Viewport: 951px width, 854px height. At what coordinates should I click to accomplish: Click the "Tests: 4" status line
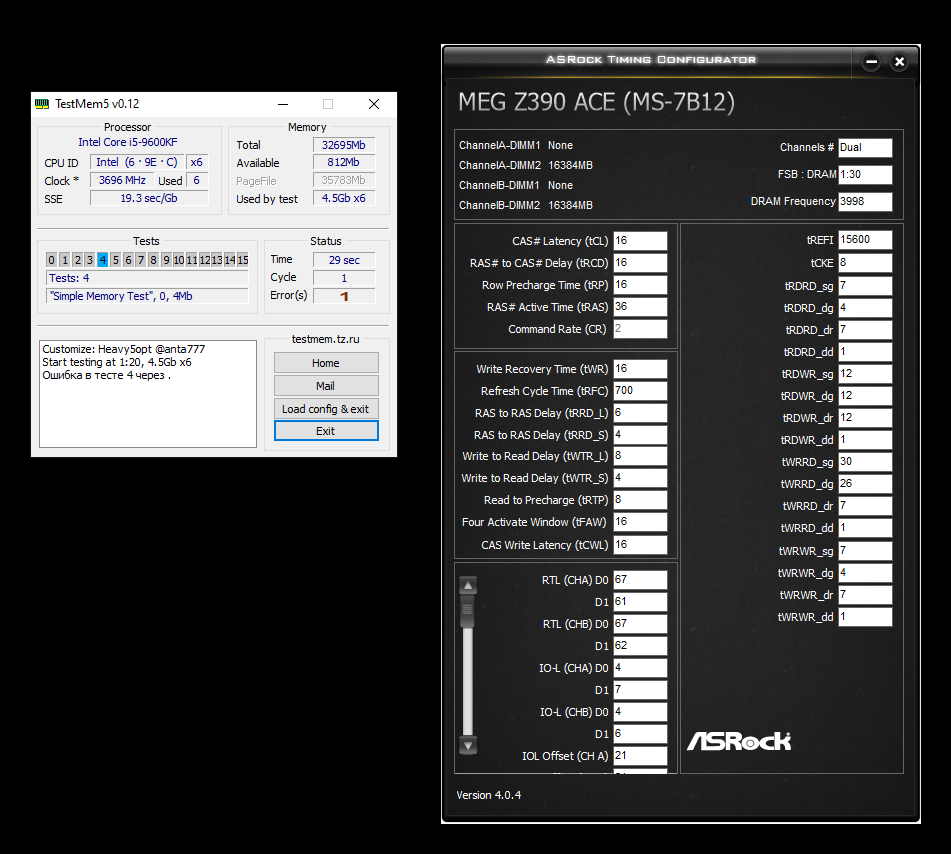147,278
